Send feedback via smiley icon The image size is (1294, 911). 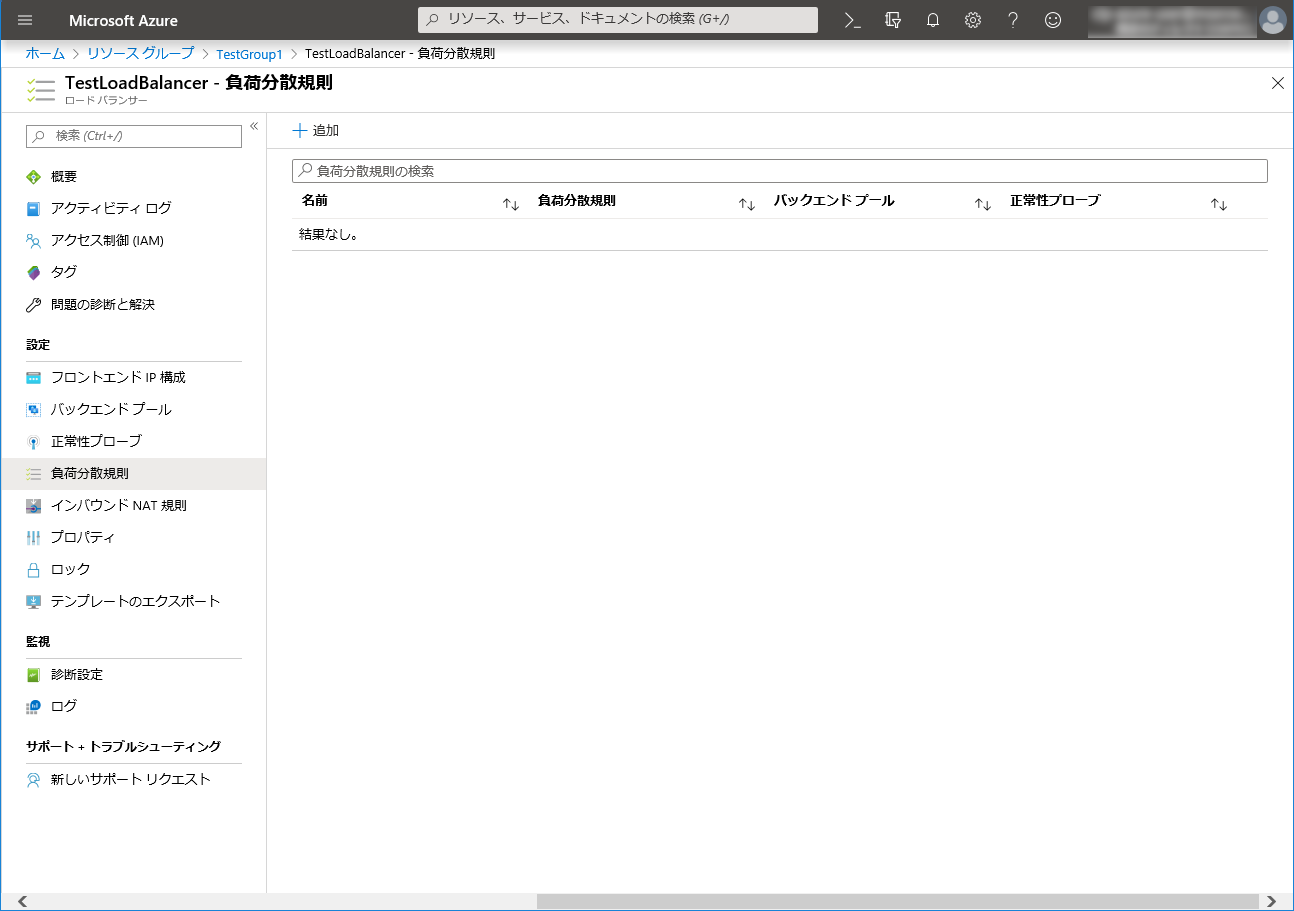[1052, 20]
